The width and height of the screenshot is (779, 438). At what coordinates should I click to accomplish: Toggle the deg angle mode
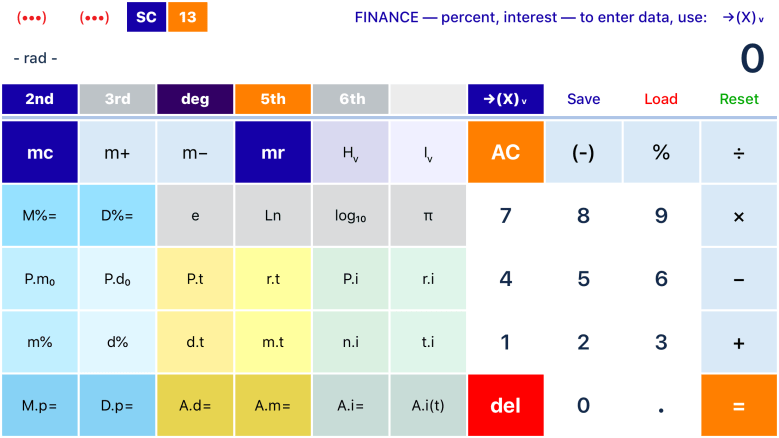click(195, 99)
